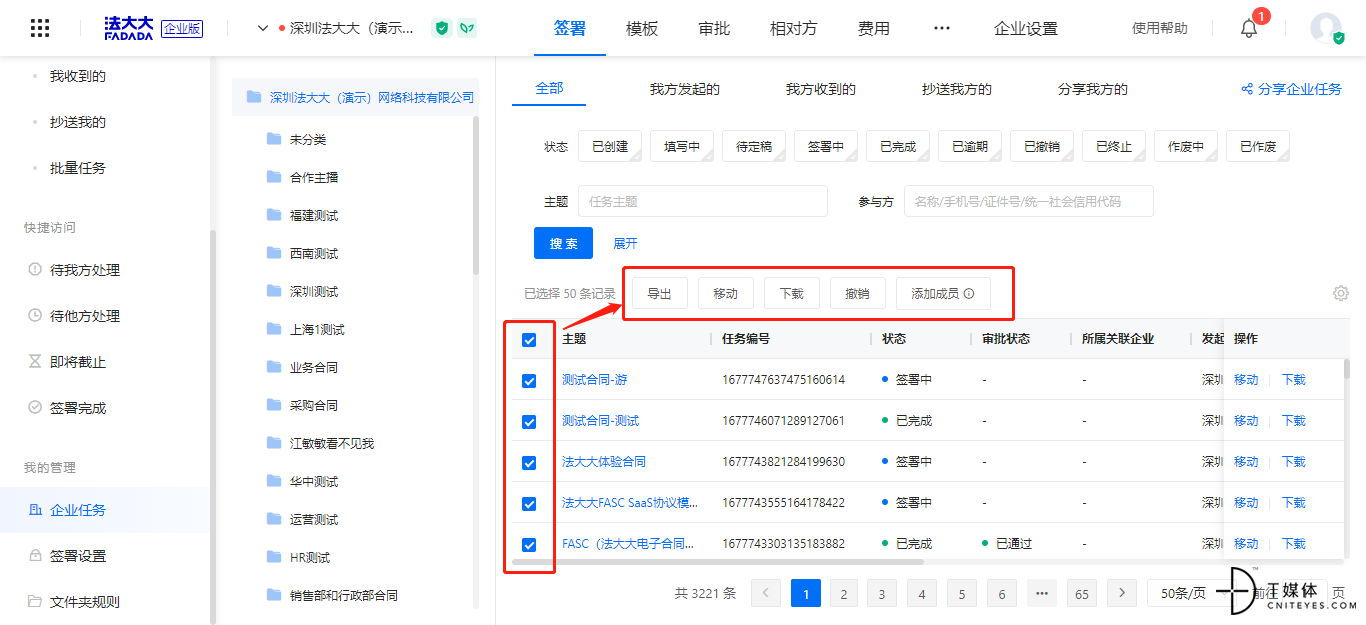This screenshot has height=625, width=1366.
Task: Click the table horizontal scrollbar
Action: tap(717, 562)
